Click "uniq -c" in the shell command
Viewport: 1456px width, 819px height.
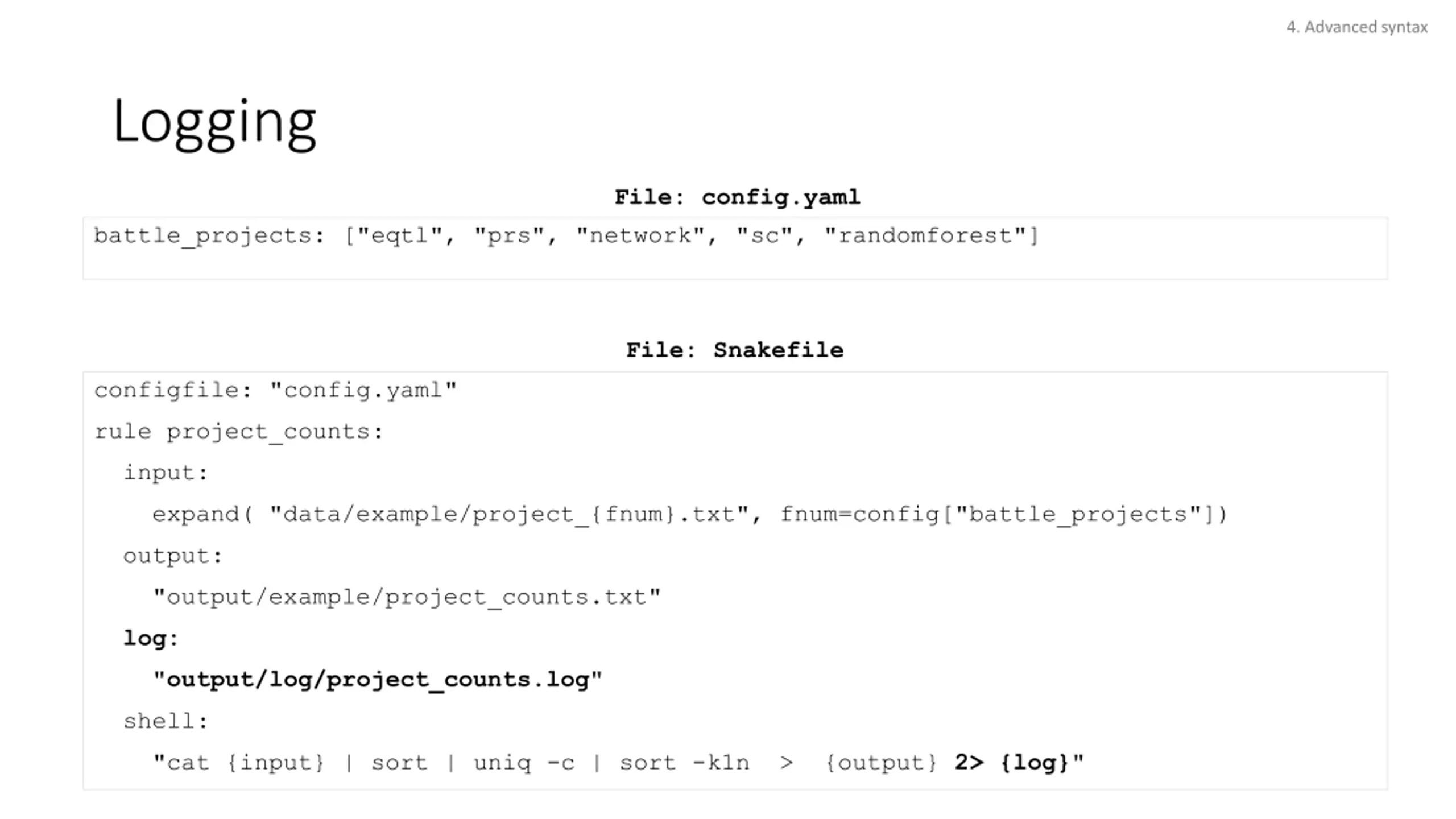[x=524, y=763]
